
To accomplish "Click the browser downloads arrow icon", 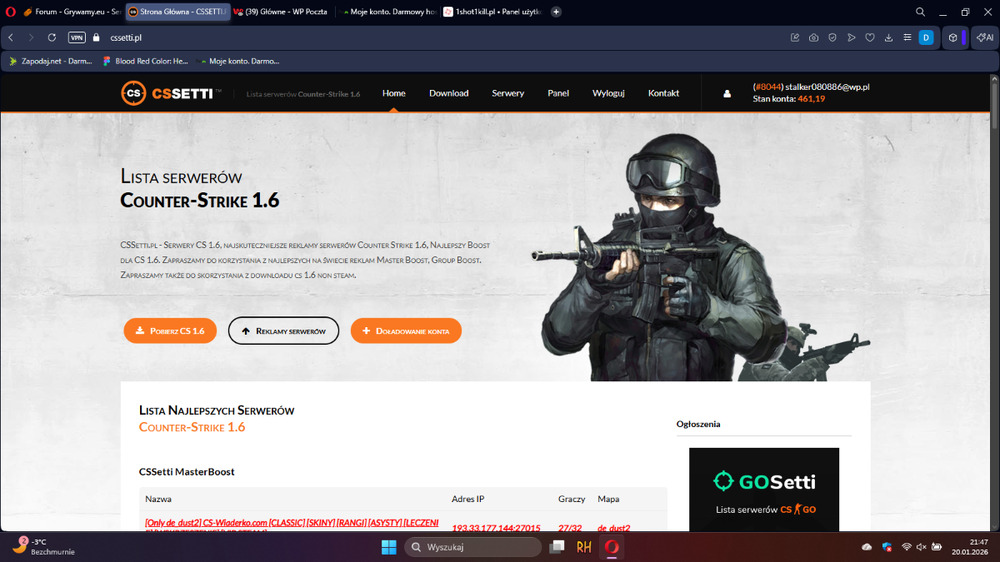I will pos(888,38).
